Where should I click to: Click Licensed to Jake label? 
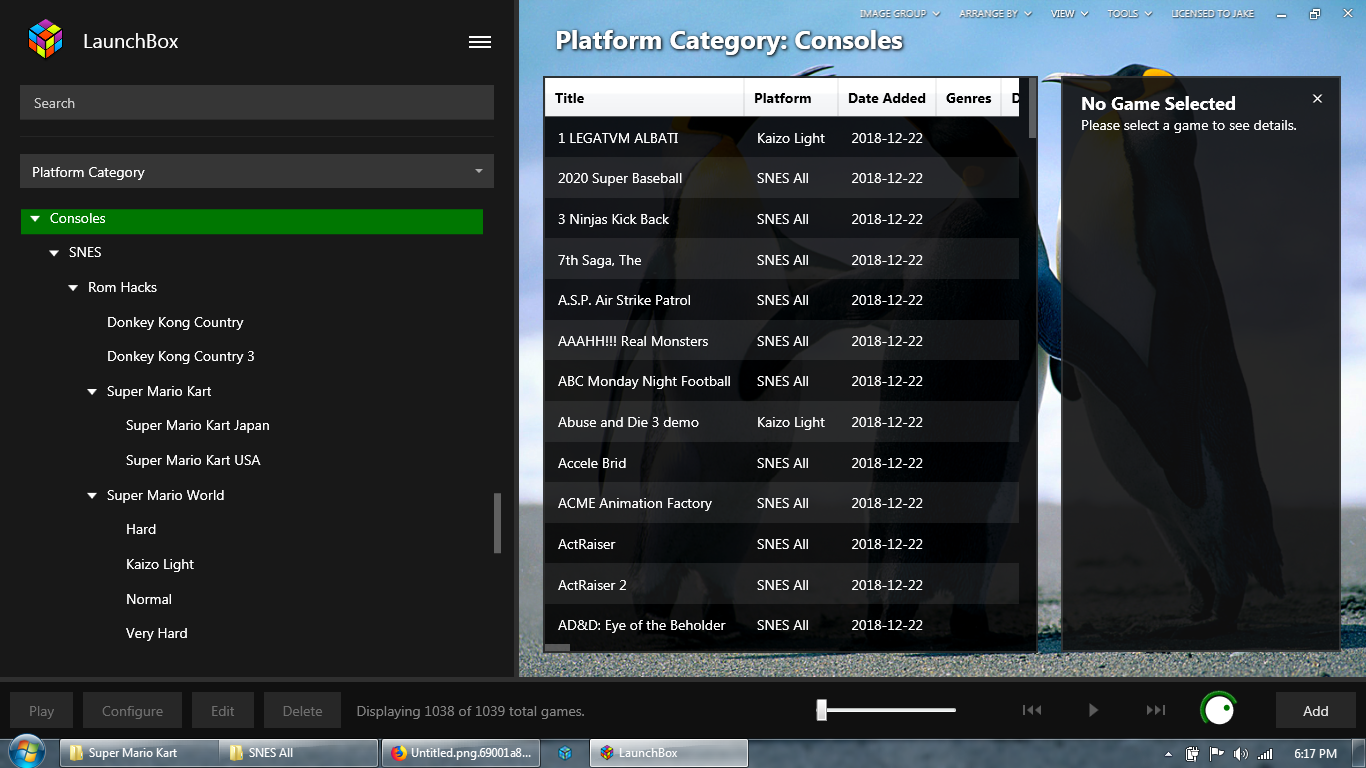[x=1212, y=14]
